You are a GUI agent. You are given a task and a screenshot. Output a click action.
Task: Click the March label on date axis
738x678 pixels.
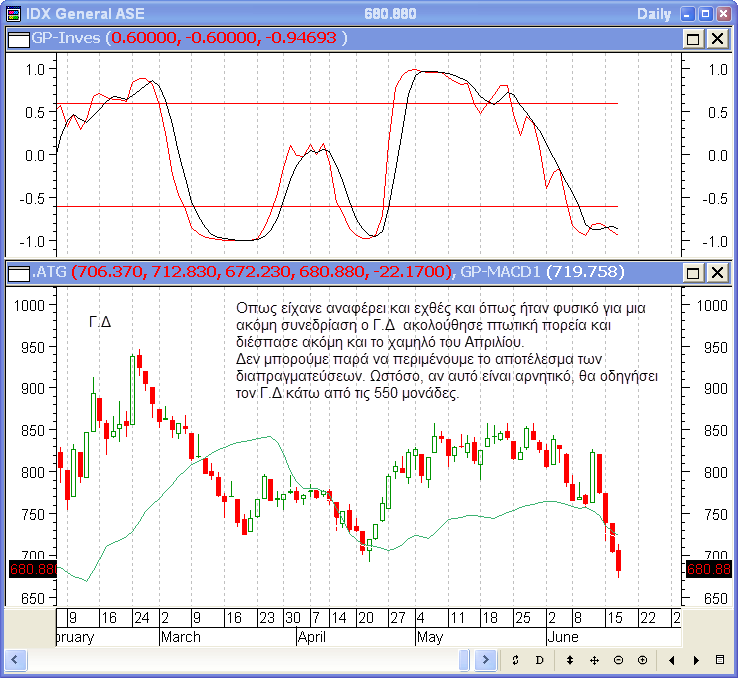[181, 637]
